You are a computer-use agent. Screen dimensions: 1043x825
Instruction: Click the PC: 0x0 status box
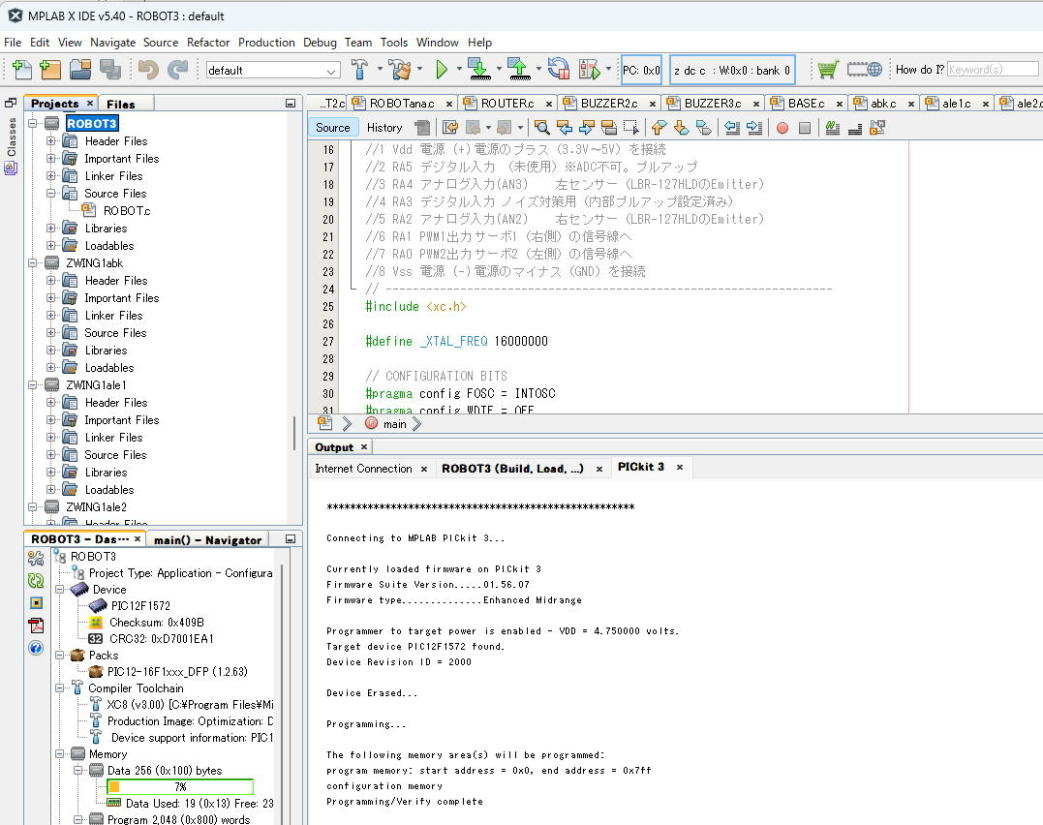[x=641, y=70]
